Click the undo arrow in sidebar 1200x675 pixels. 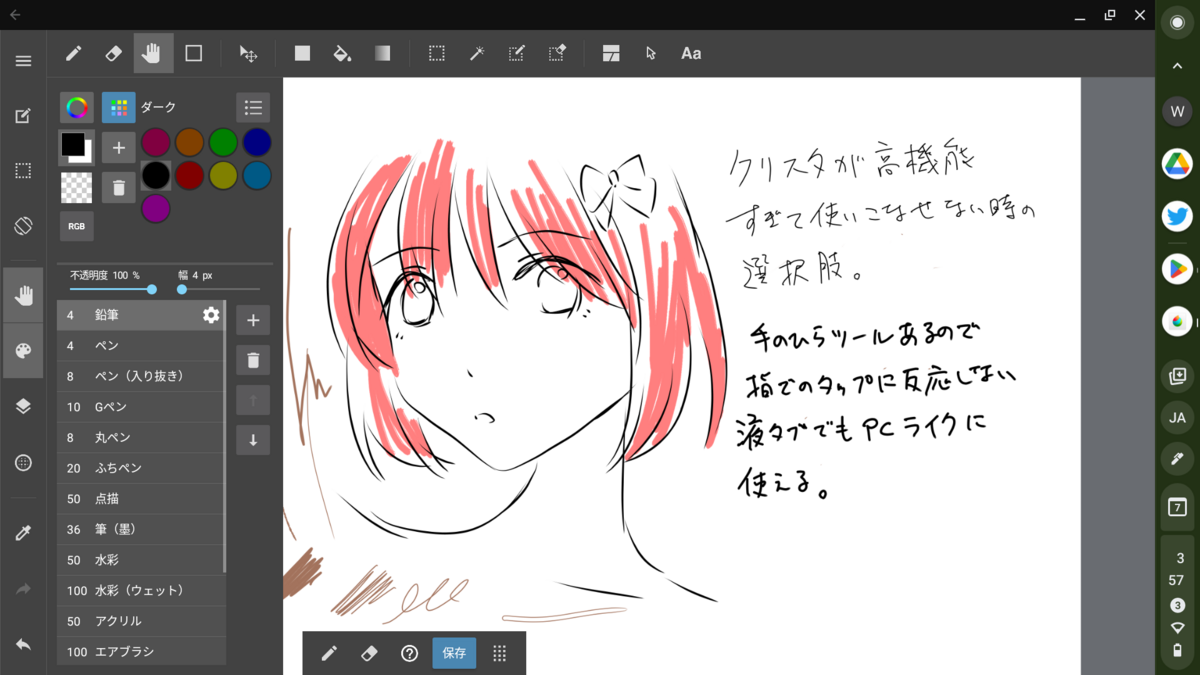point(23,645)
